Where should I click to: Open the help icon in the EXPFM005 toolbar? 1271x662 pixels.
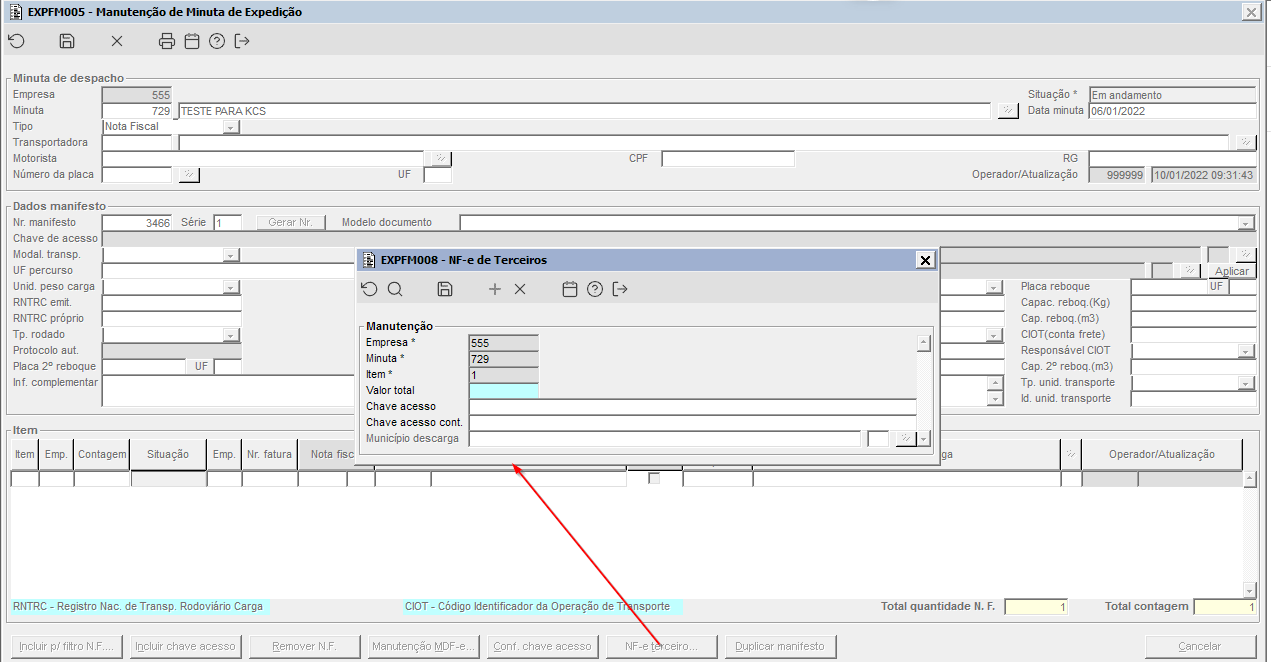click(217, 41)
